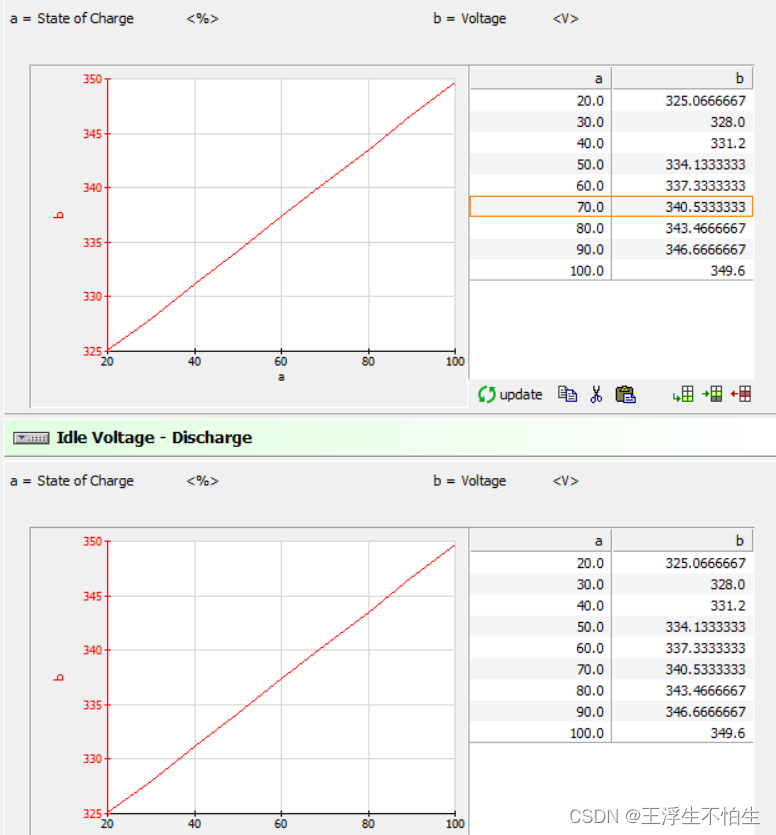The height and width of the screenshot is (835, 776).
Task: Append a row using green down-arrow grid icon
Action: click(x=683, y=394)
